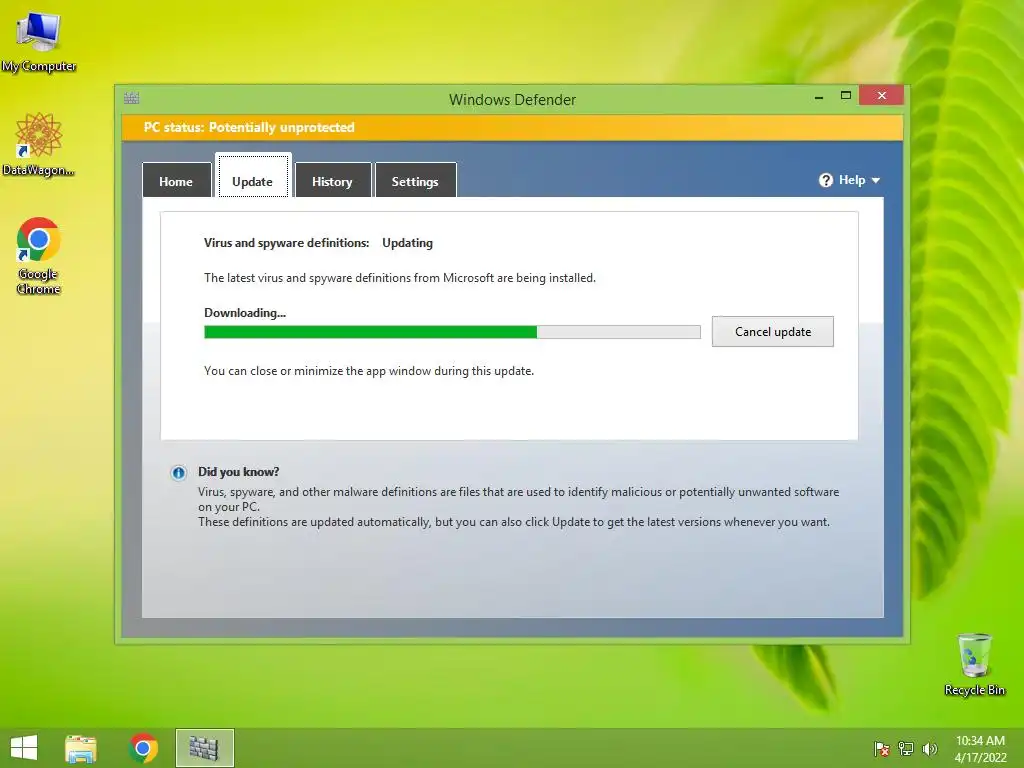Open the volume speaker tray icon
This screenshot has width=1024, height=768.
pos(929,749)
